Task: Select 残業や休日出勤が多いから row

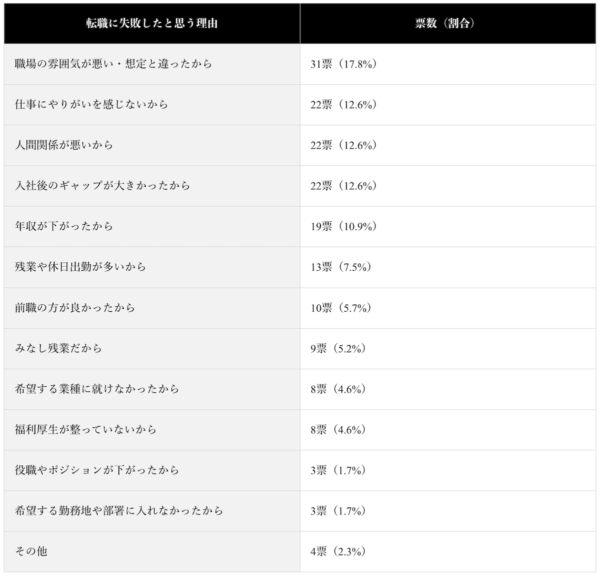Action: click(300, 267)
